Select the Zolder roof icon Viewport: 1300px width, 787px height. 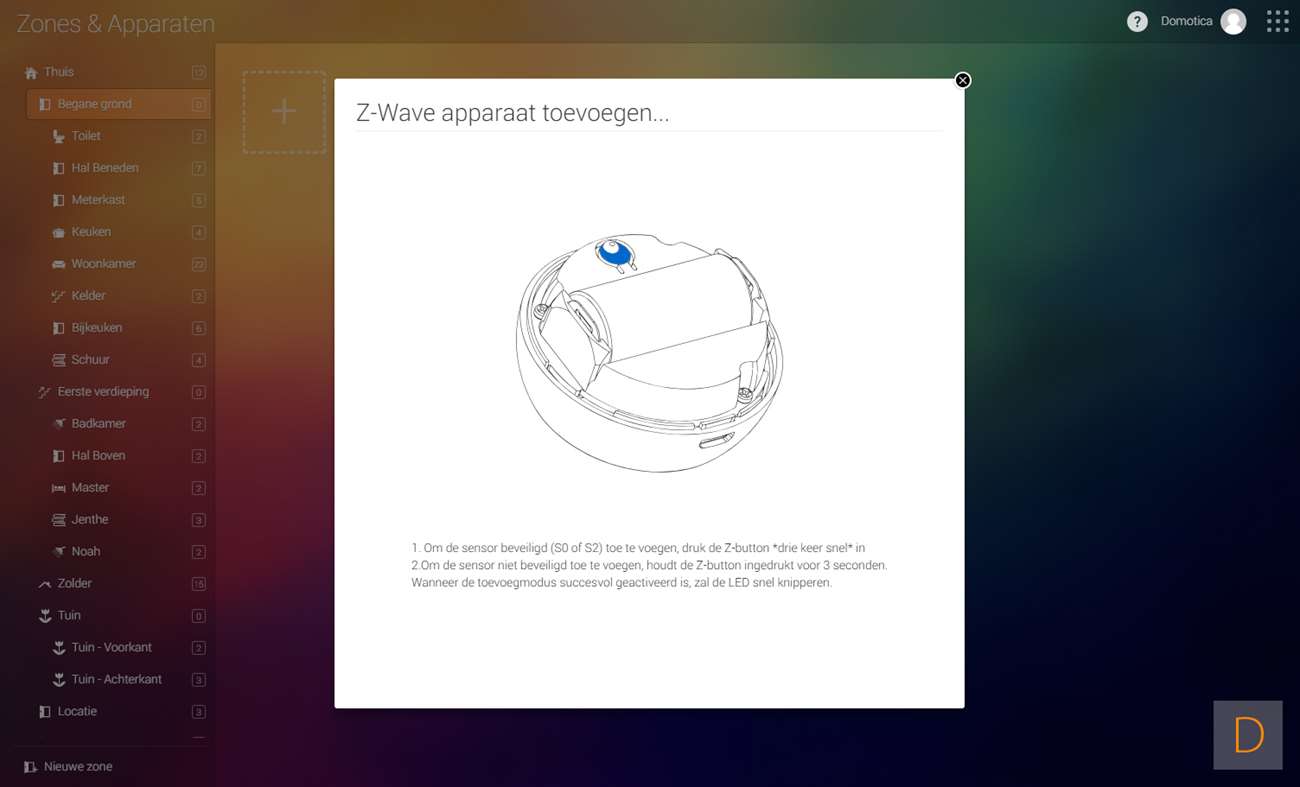pos(44,584)
